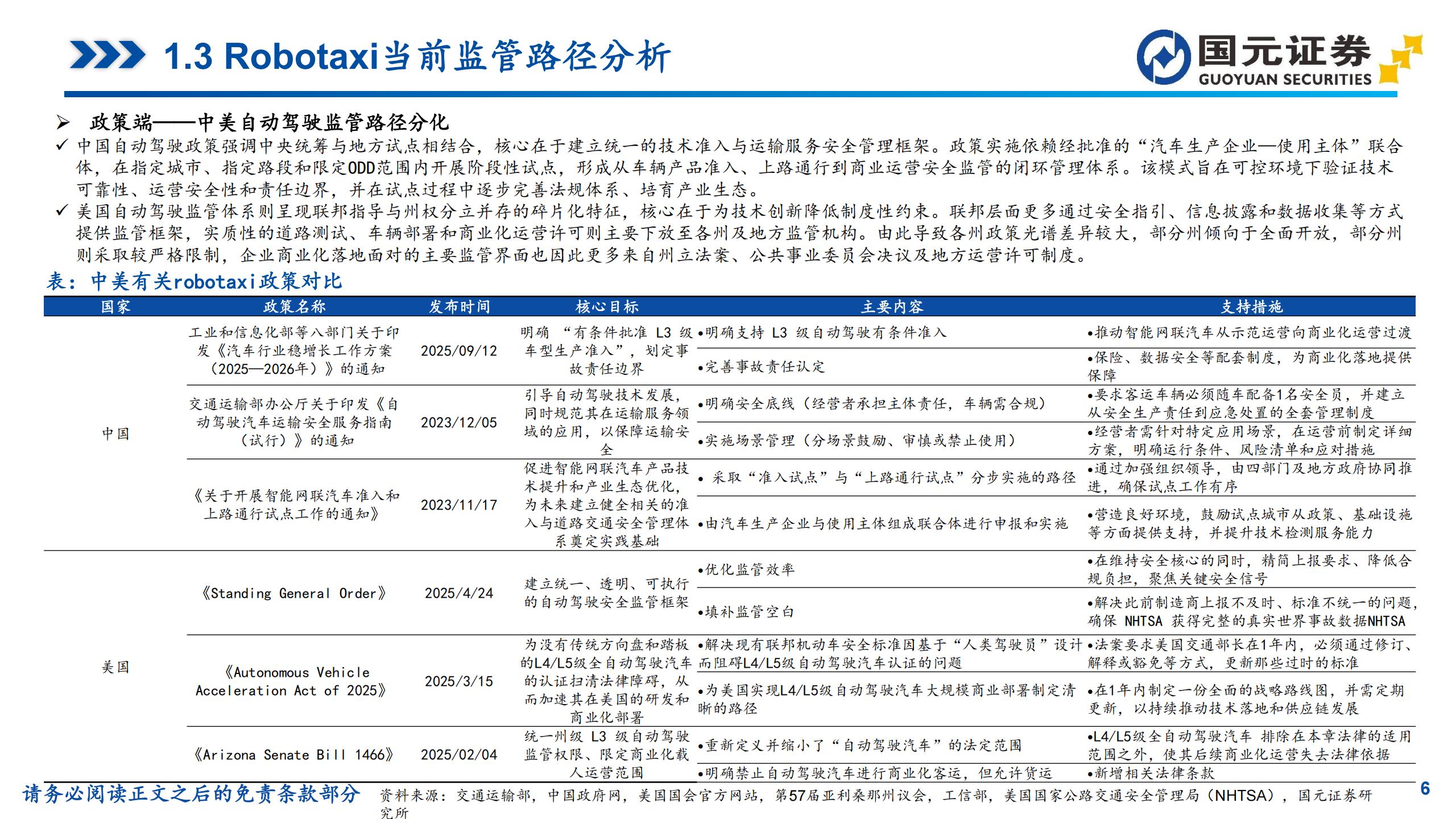The image size is (1456, 819).
Task: Click the '《Arizona Senate Bill 1466》' cell
Action: click(293, 755)
